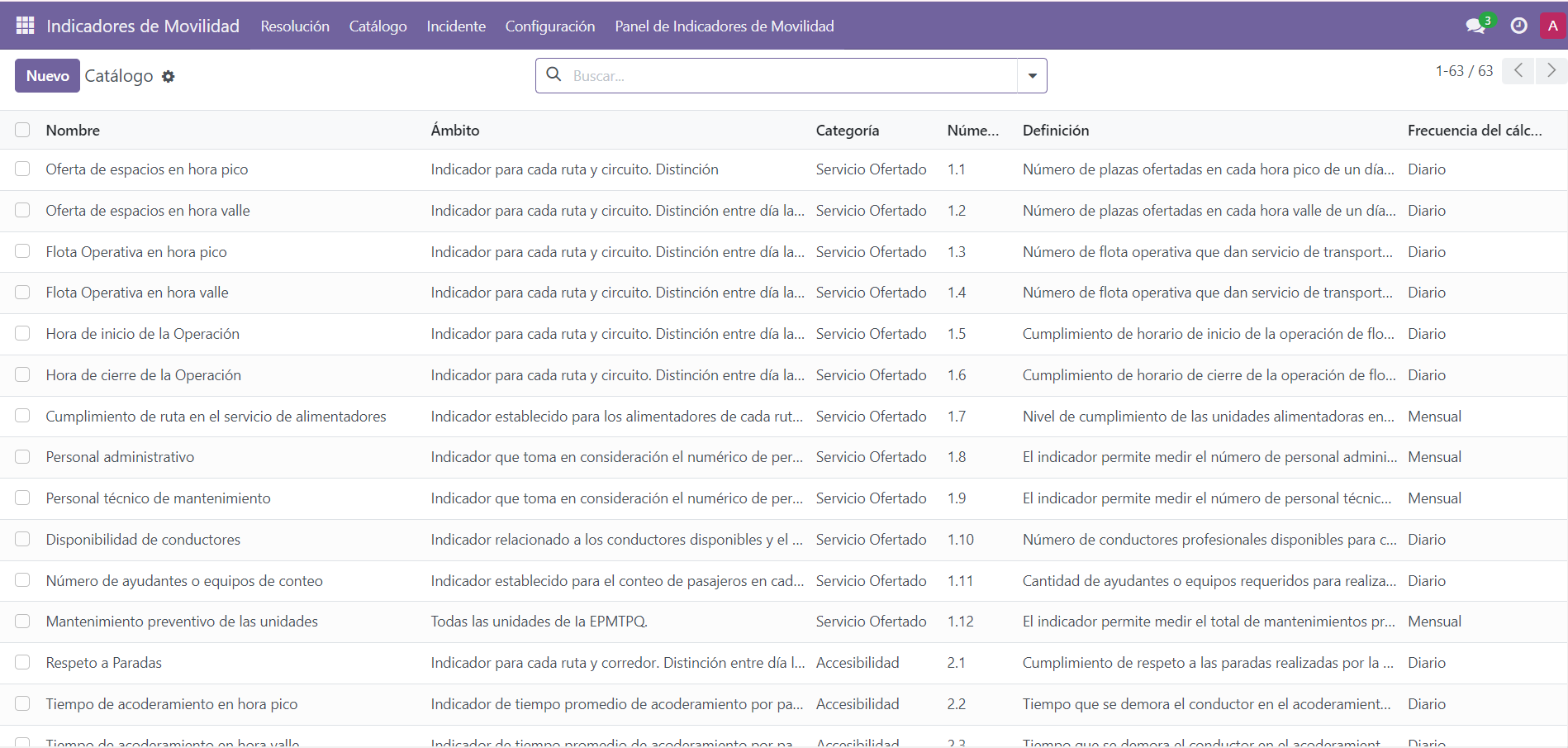Check the Disponibilidad de conductores row

(x=22, y=539)
